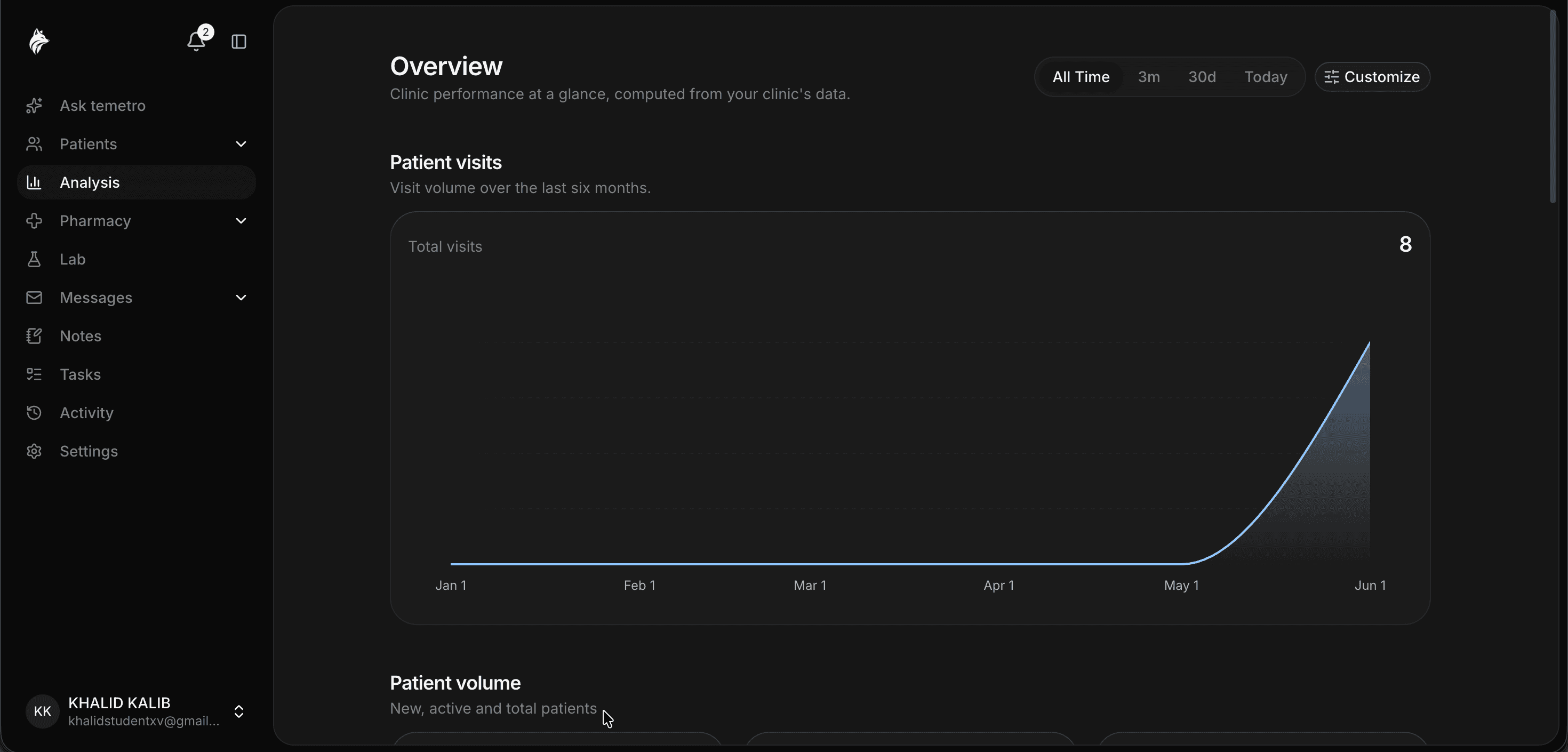The height and width of the screenshot is (752, 1568).
Task: Expand the Pharmacy submenu chevron
Action: [241, 220]
